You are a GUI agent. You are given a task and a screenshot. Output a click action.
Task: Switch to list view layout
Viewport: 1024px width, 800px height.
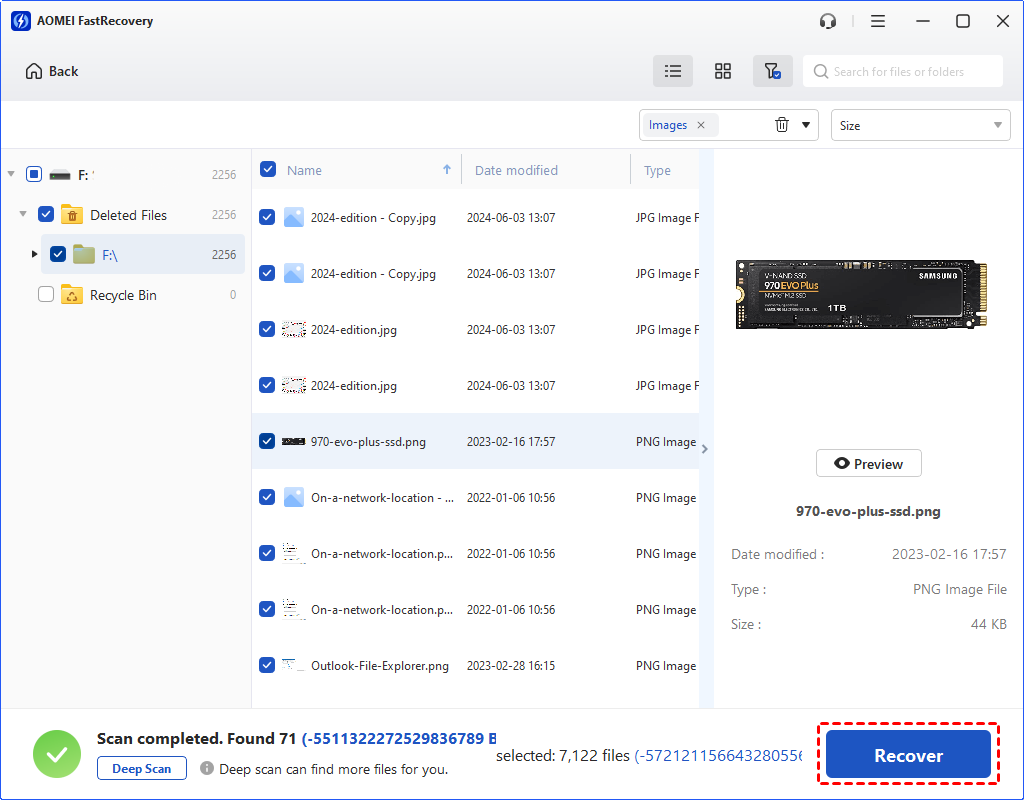pos(673,71)
